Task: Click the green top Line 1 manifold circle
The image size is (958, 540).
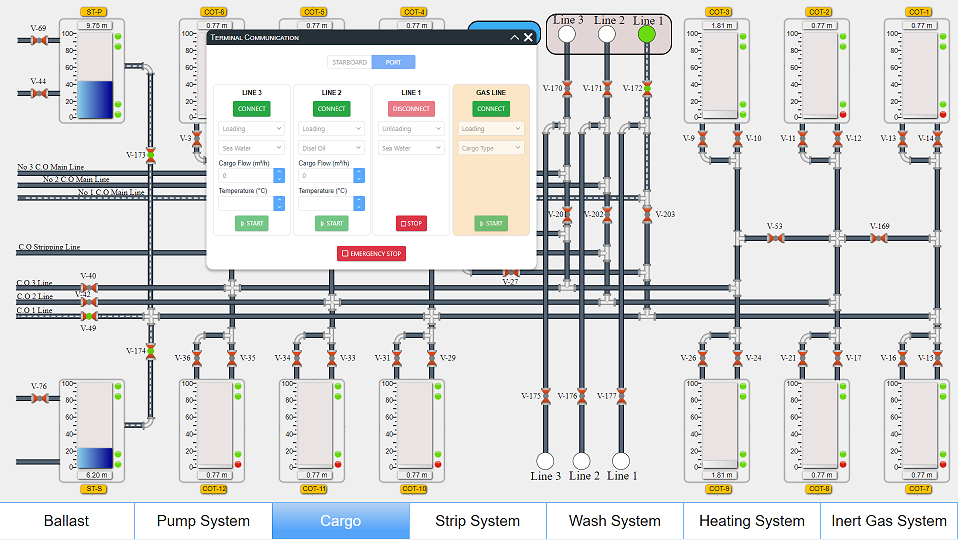Action: tap(647, 34)
